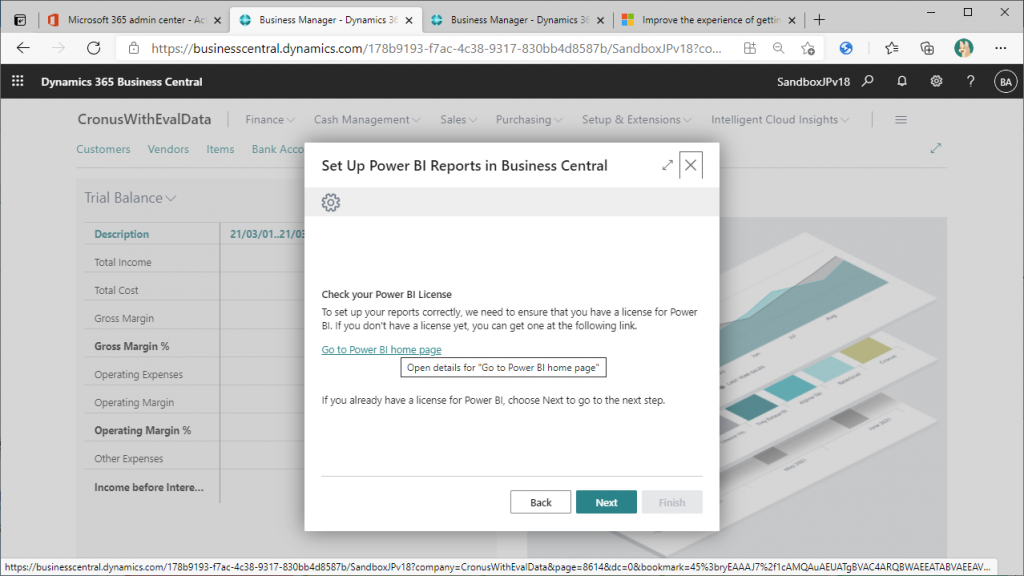Expand the Cash Management menu
1024x576 pixels.
click(x=367, y=120)
